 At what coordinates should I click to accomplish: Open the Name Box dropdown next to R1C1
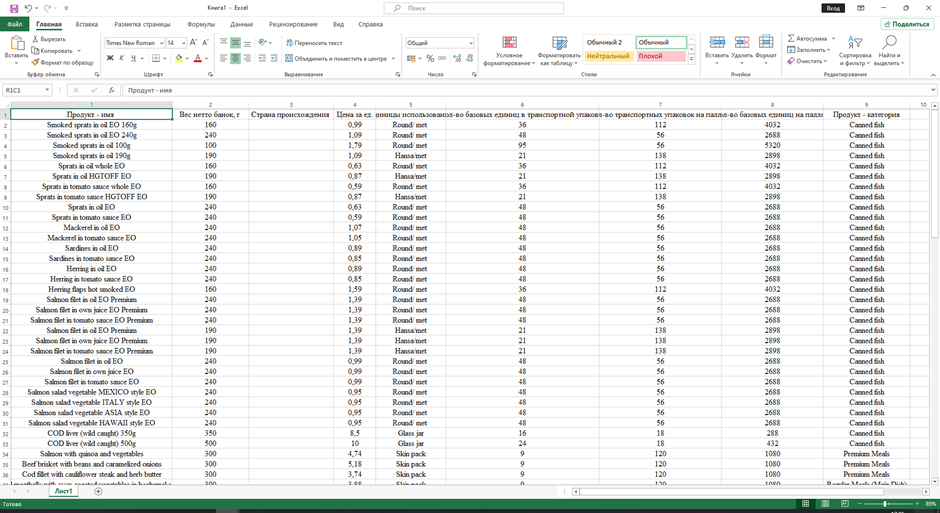pos(47,90)
